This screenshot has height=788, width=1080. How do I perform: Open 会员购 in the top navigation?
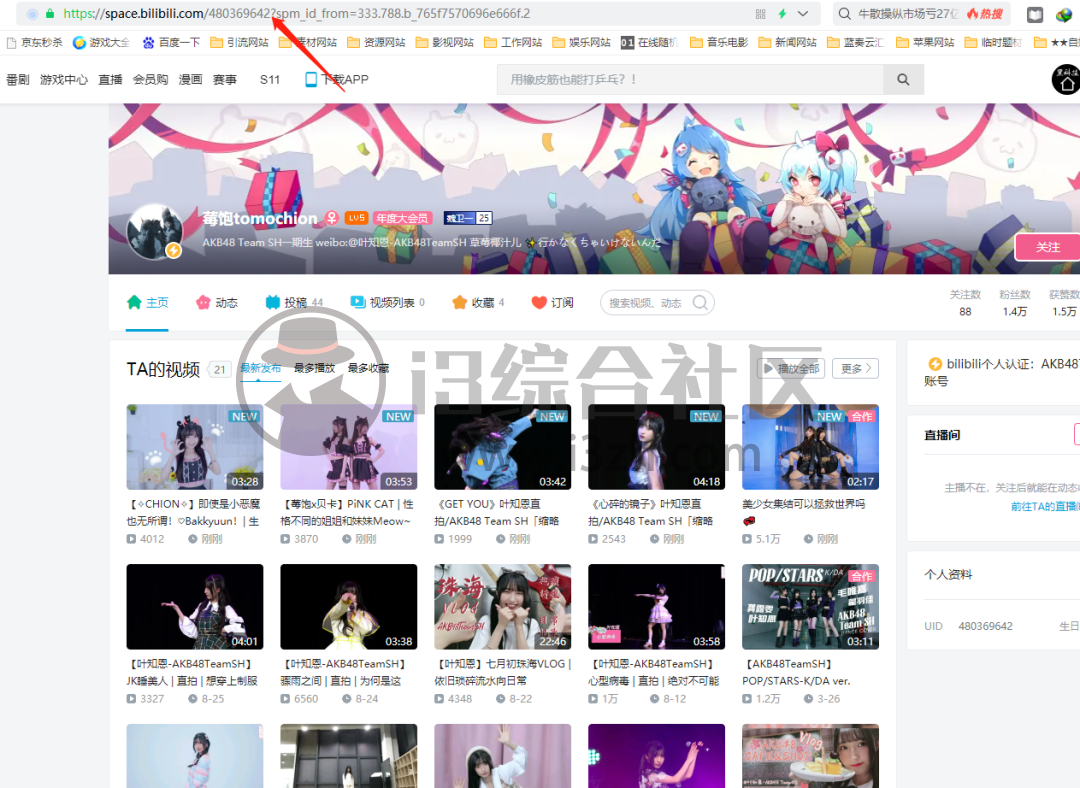[150, 80]
